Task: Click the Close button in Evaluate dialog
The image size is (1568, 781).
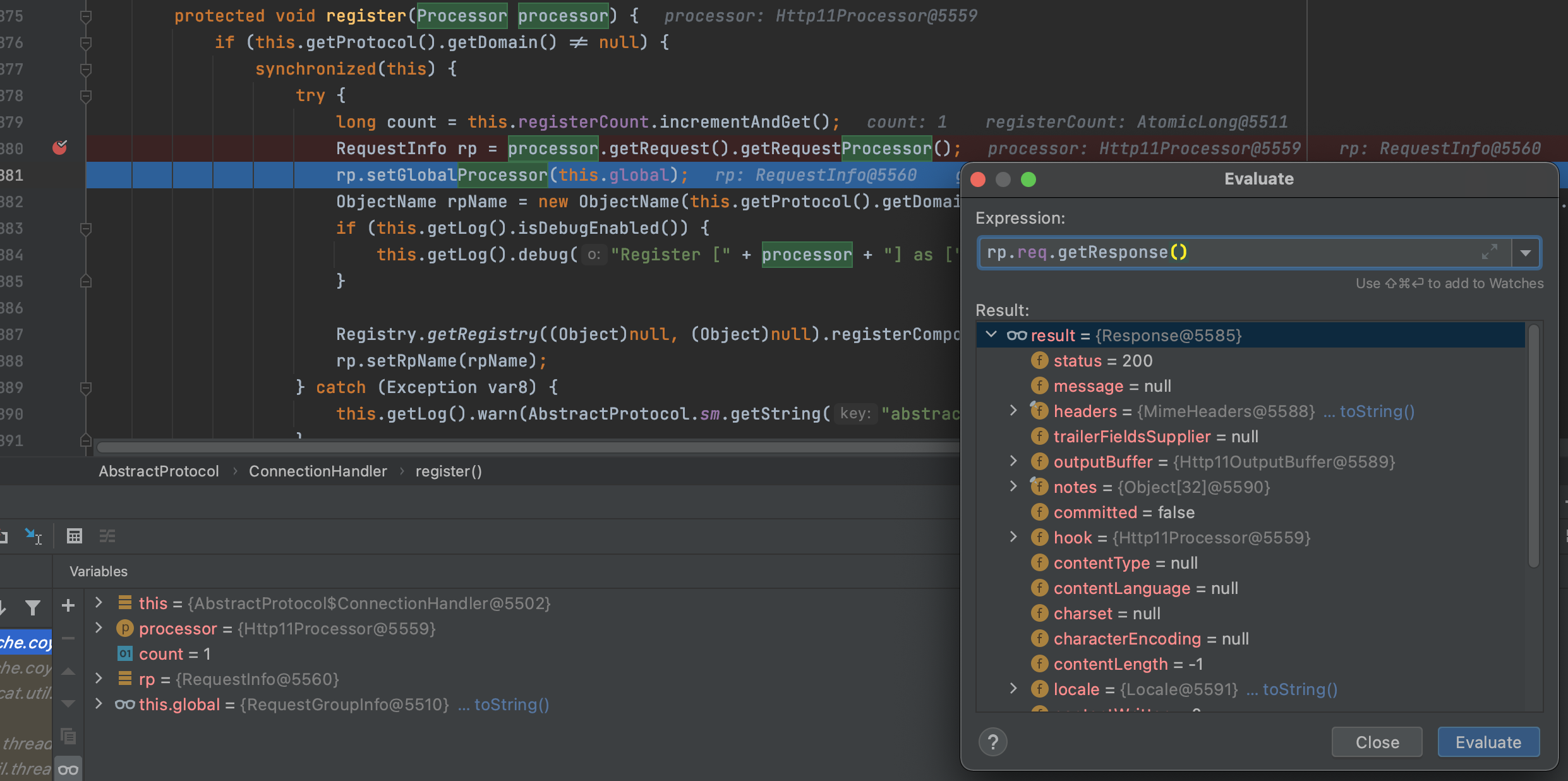Action: tap(1376, 741)
